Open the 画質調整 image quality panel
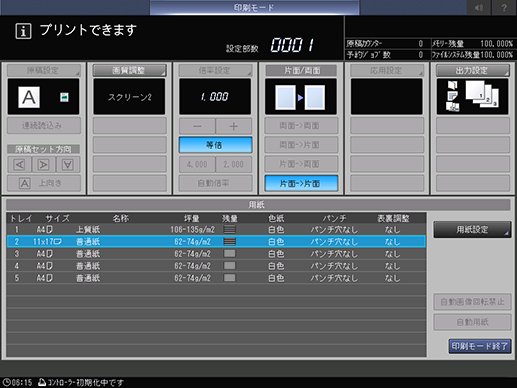517x388 pixels. (x=129, y=70)
